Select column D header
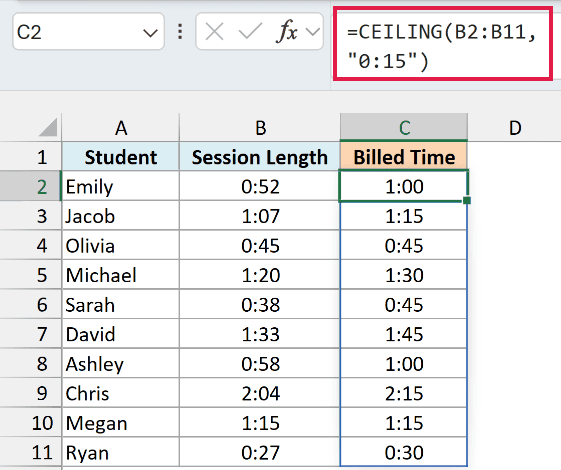Screen dimensions: 561x470 (x=514, y=128)
